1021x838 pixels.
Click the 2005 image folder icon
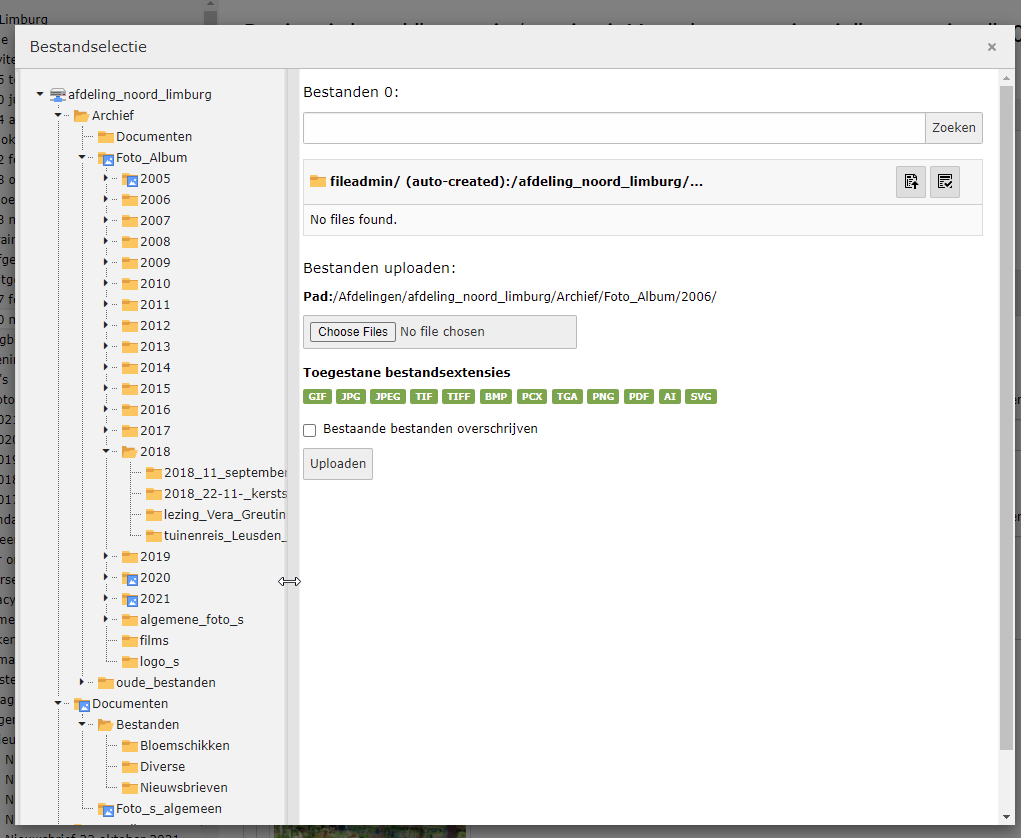click(x=130, y=179)
